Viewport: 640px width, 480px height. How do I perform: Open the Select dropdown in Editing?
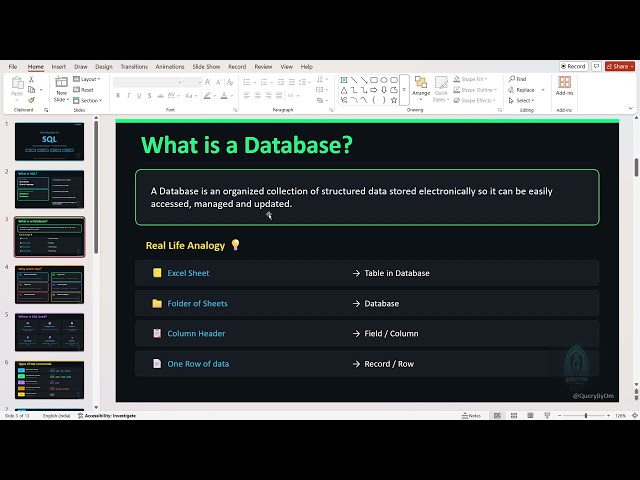pos(521,100)
